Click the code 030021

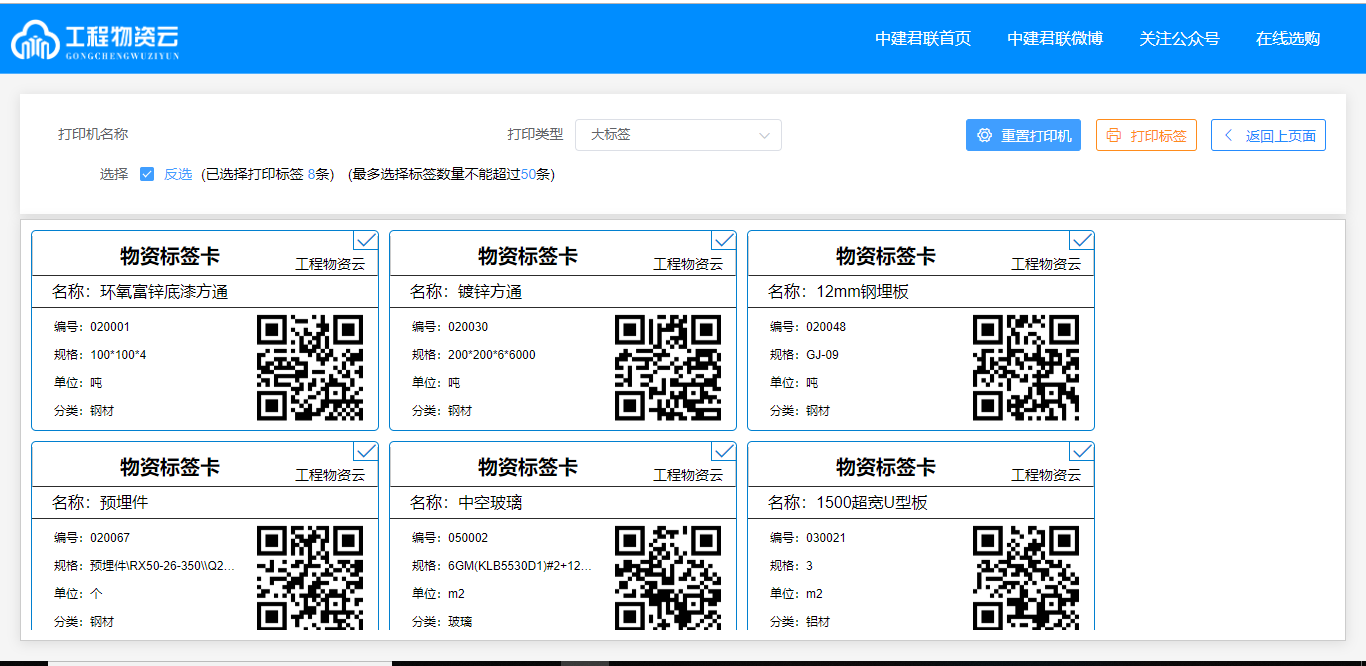pos(826,538)
